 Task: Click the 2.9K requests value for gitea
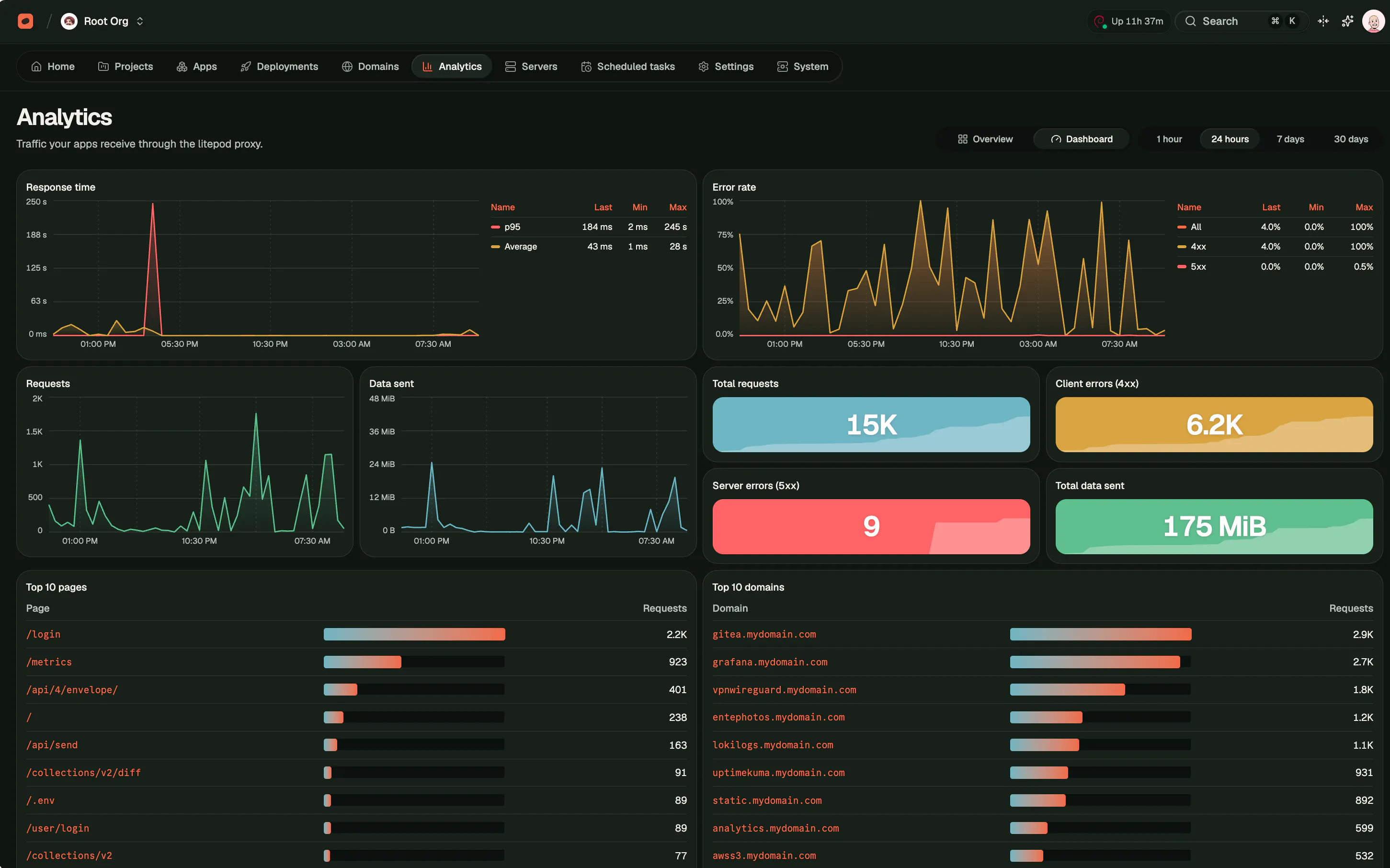point(1362,634)
